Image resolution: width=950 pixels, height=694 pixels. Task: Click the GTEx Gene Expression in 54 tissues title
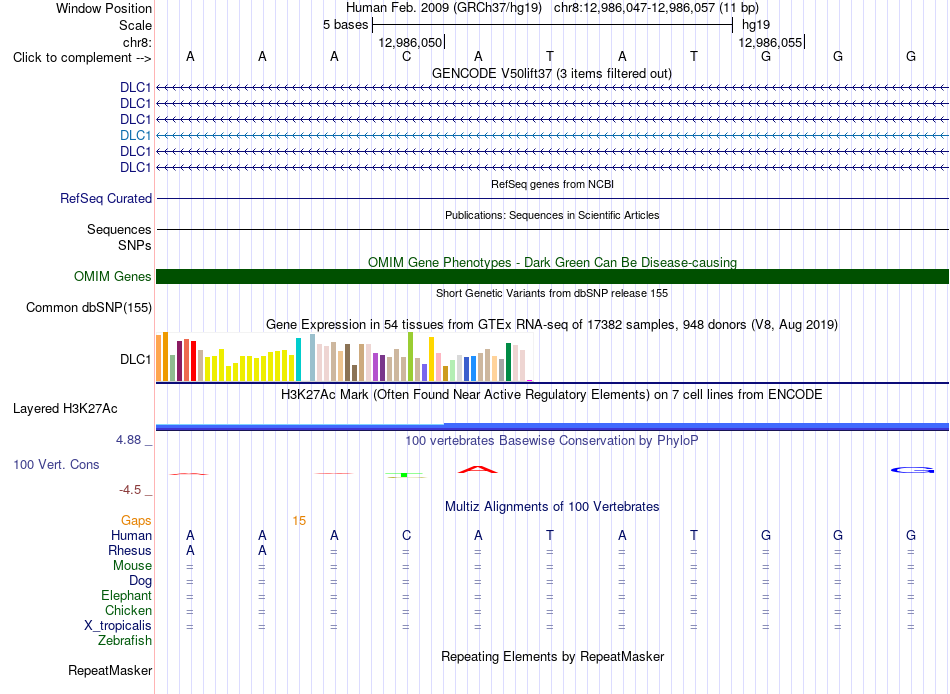[x=552, y=324]
